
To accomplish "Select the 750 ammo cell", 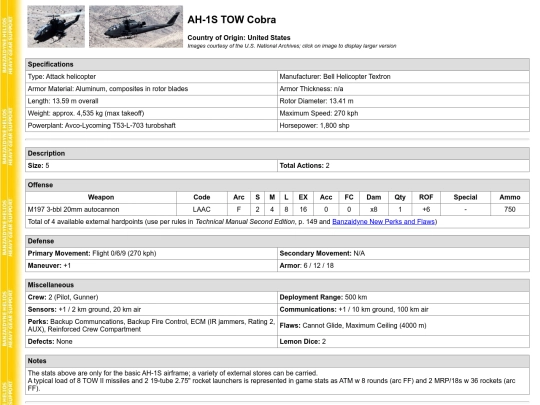I will 510,209.
